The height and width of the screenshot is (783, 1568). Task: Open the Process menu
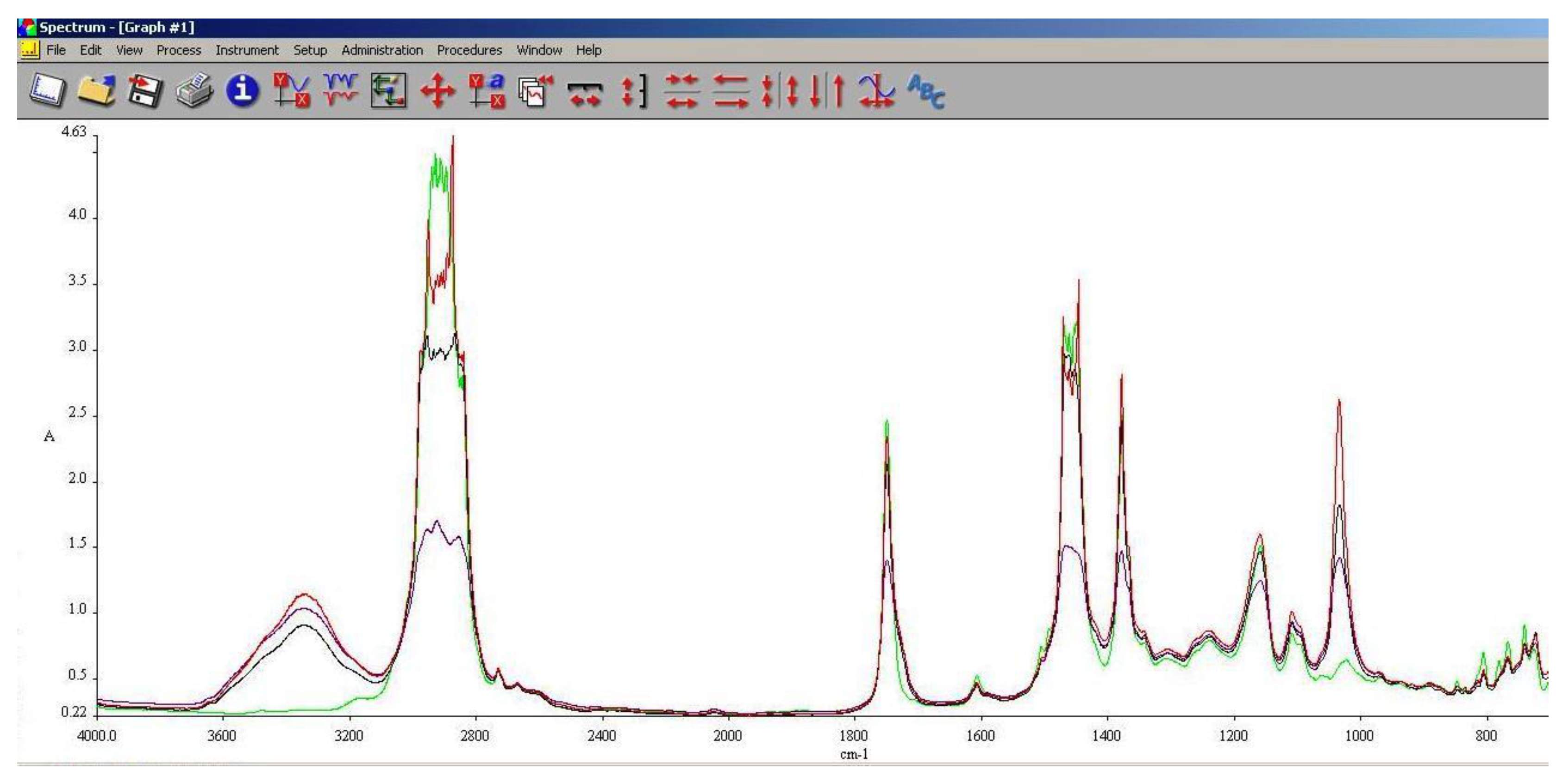[178, 50]
